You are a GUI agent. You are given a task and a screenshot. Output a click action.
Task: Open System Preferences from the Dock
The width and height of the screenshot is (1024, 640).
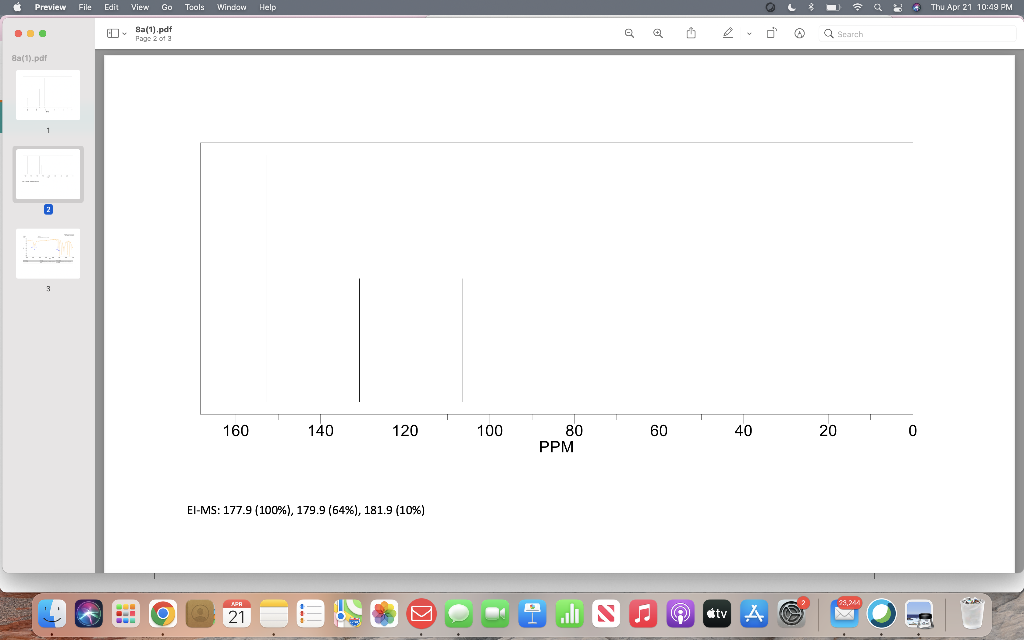(x=792, y=614)
